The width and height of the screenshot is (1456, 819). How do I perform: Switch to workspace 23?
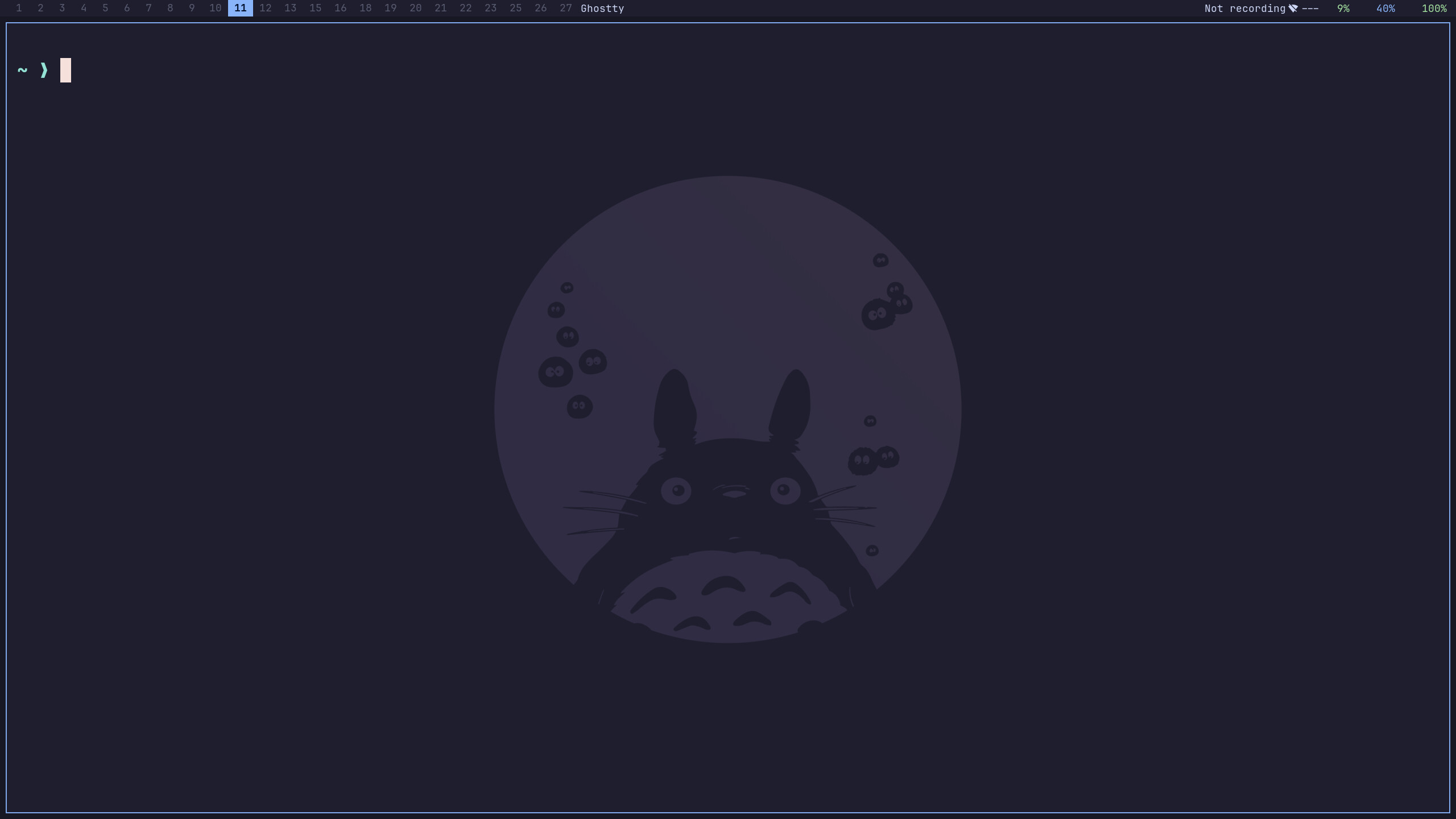pyautogui.click(x=491, y=8)
